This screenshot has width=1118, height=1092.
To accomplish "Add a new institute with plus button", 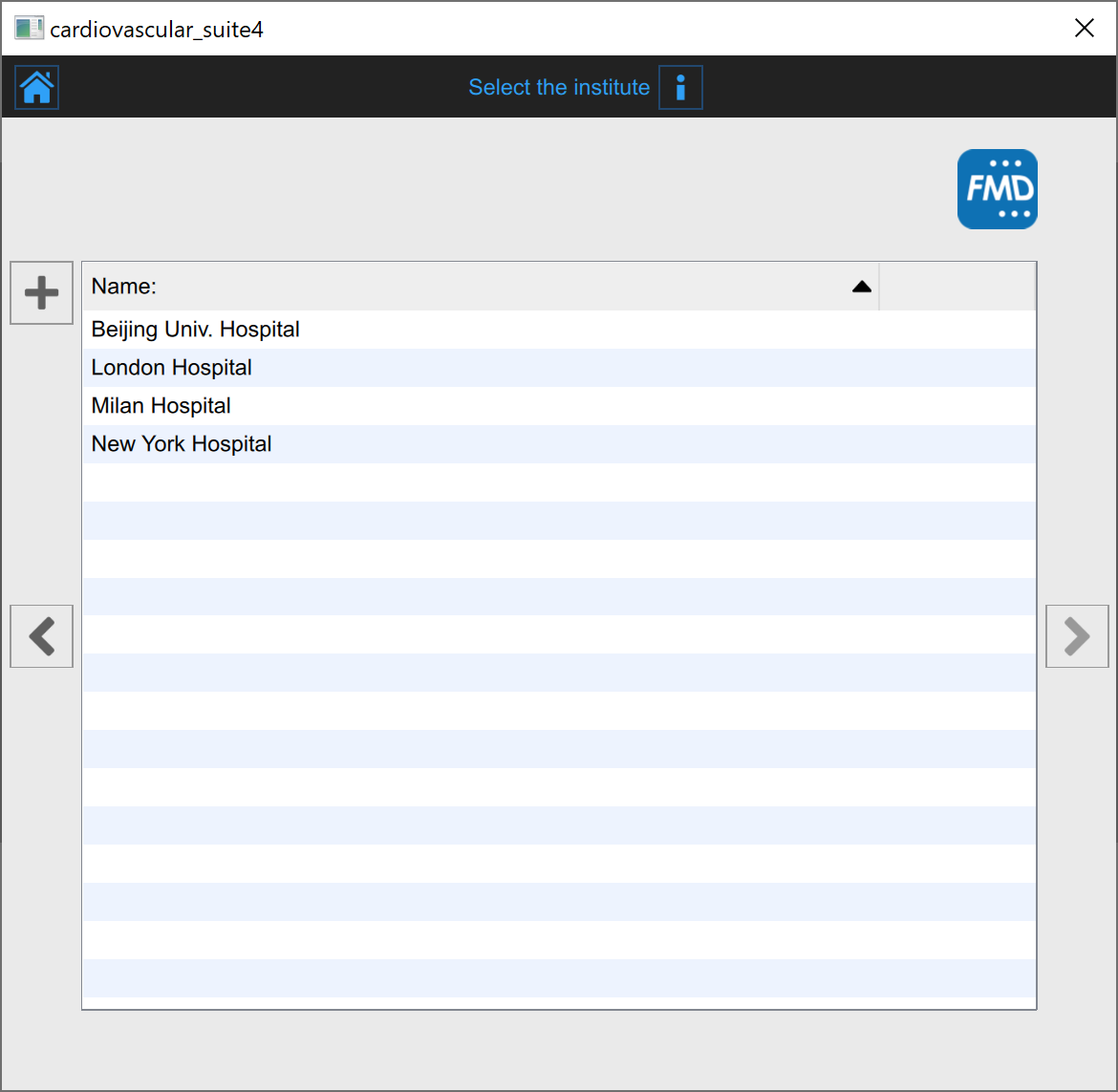I will pyautogui.click(x=42, y=292).
